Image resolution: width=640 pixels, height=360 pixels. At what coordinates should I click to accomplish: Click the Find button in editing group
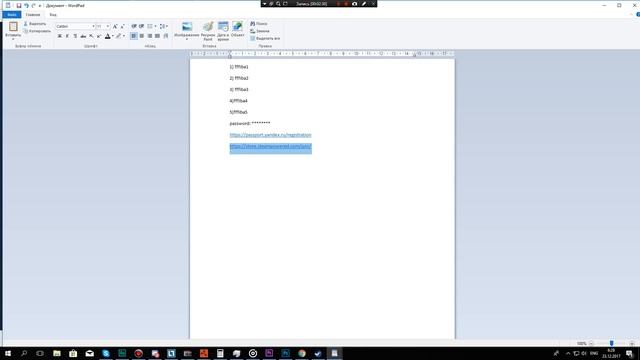[x=259, y=24]
